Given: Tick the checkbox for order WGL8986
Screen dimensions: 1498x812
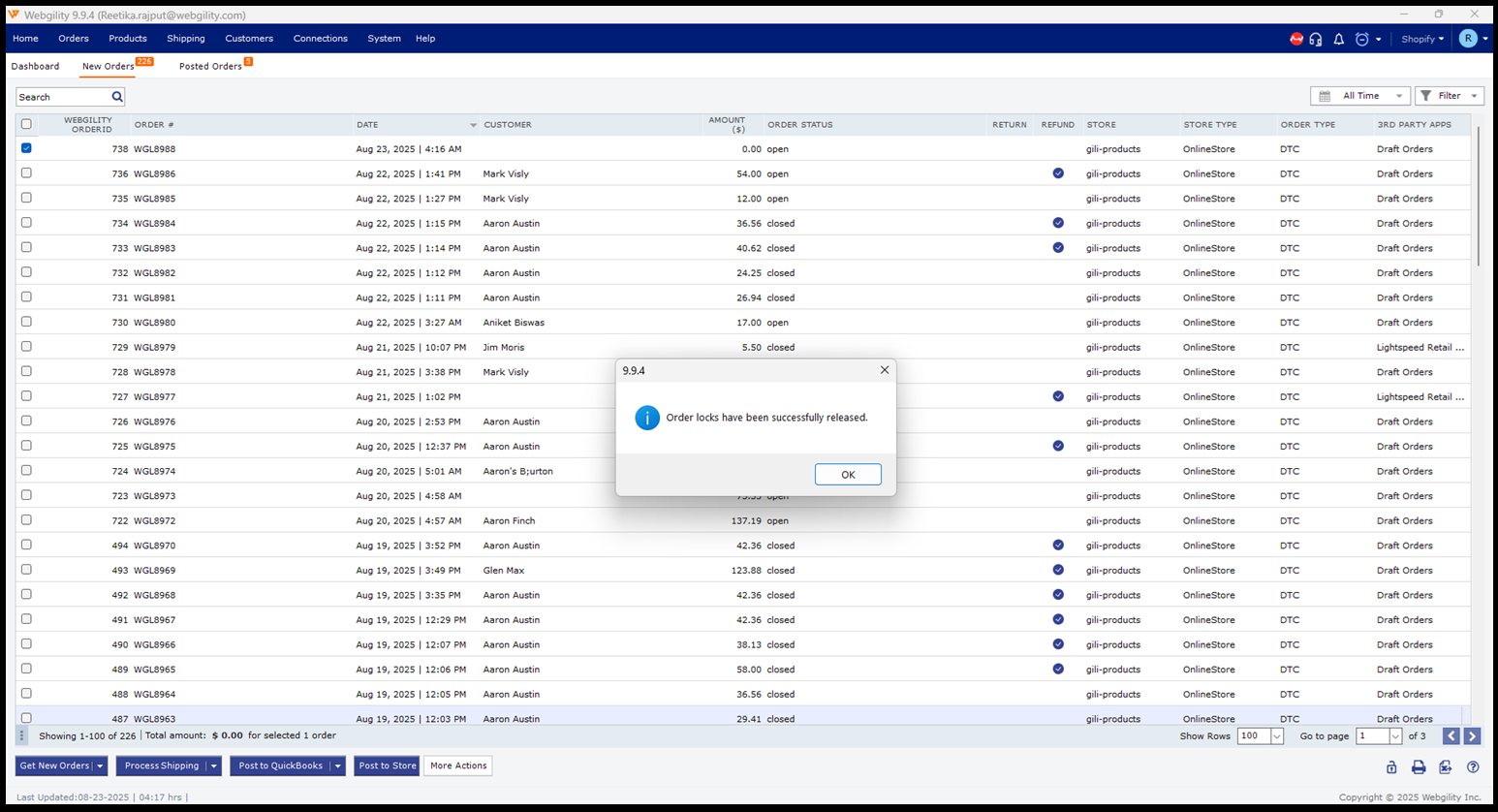Looking at the screenshot, I should (26, 173).
